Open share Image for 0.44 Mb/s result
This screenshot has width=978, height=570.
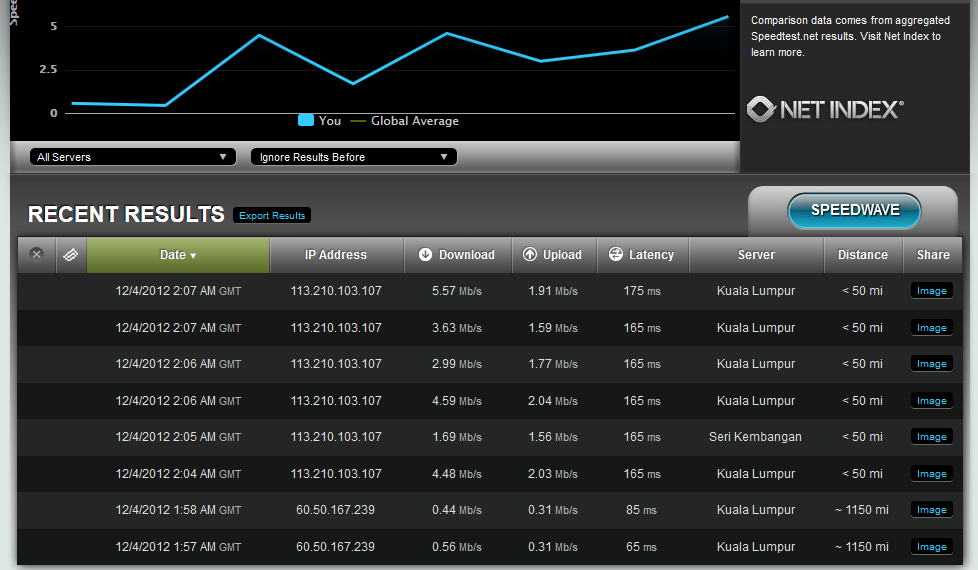(931, 510)
